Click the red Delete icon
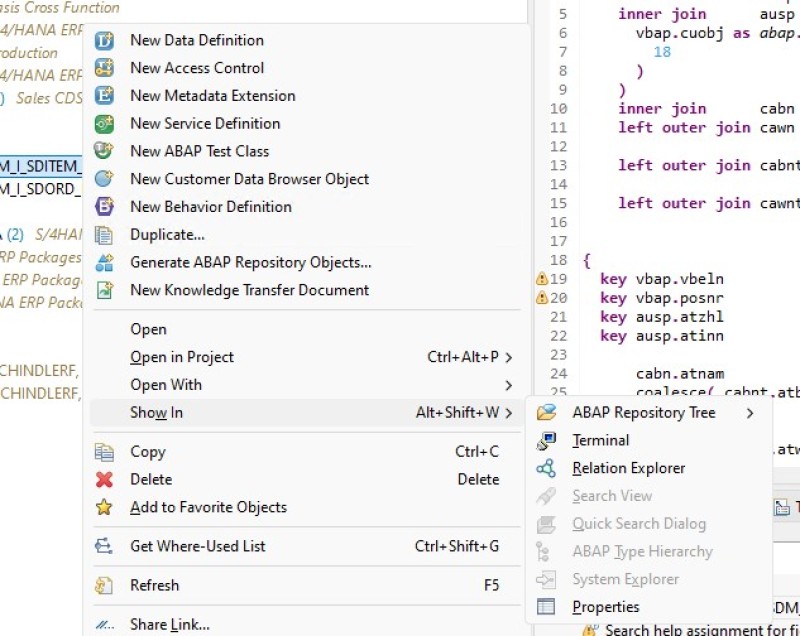This screenshot has height=636, width=800. tap(104, 480)
